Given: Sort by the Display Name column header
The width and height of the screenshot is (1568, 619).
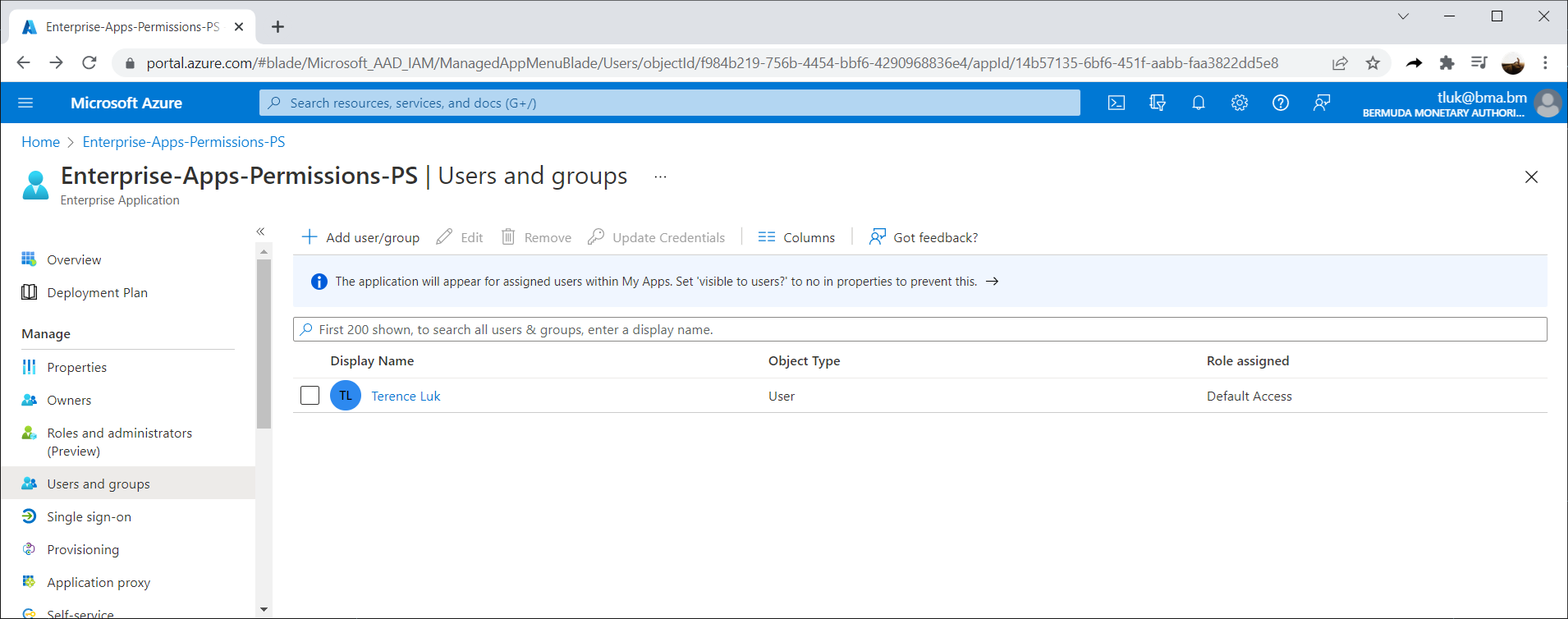Looking at the screenshot, I should tap(372, 360).
